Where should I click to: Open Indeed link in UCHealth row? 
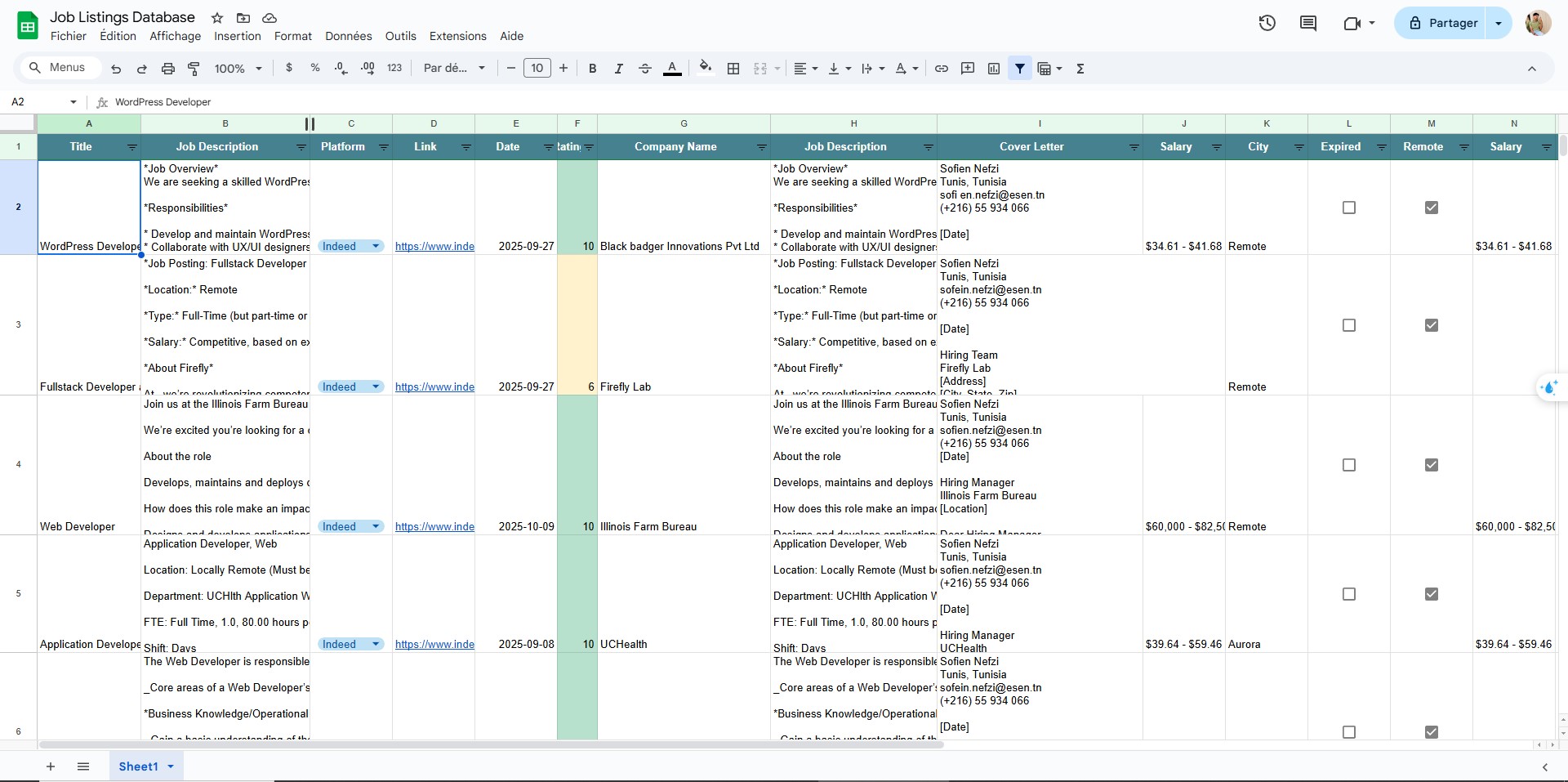[x=434, y=644]
